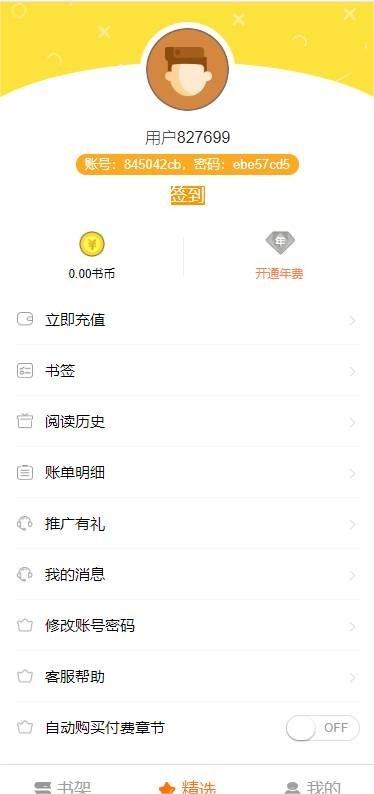
Task: Click the yellow coin 书币 icon
Action: click(x=92, y=245)
